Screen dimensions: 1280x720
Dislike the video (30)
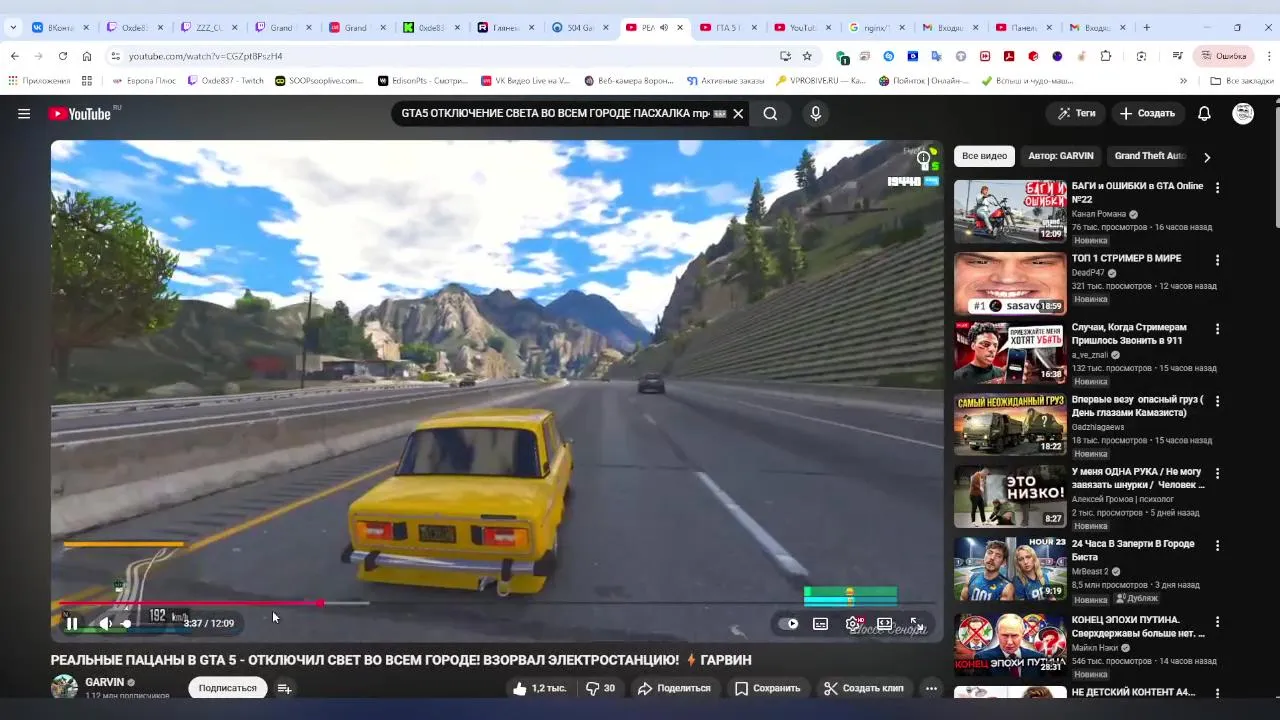point(600,688)
